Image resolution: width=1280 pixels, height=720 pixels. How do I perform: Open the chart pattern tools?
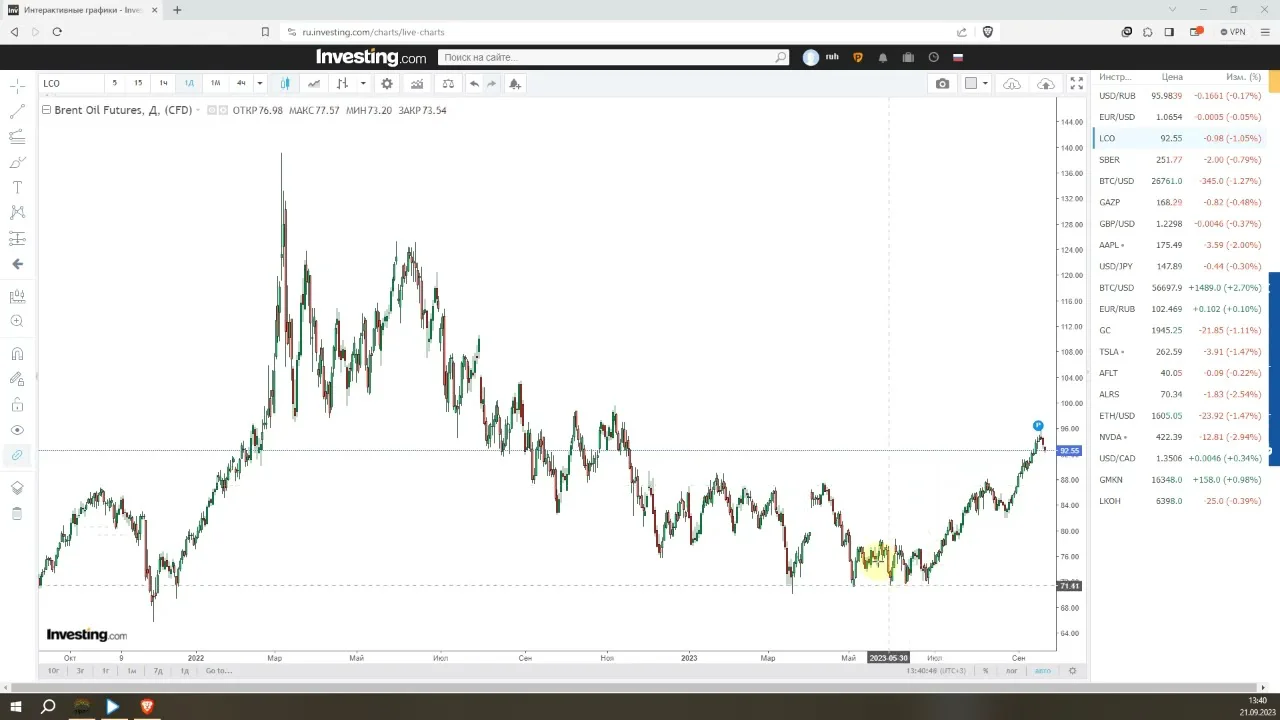coord(17,212)
